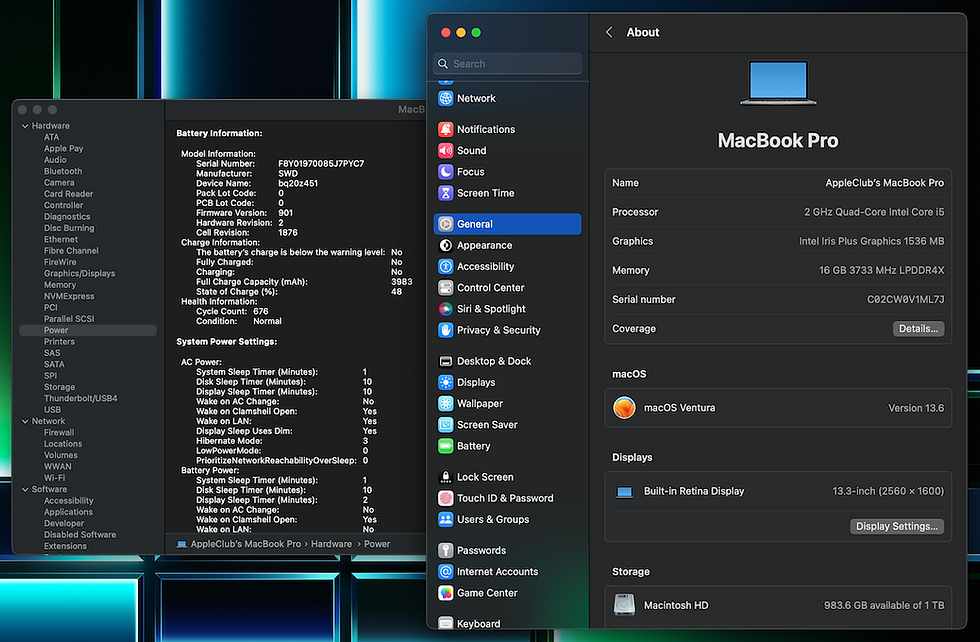Open Touch ID & Password settings

(x=507, y=498)
